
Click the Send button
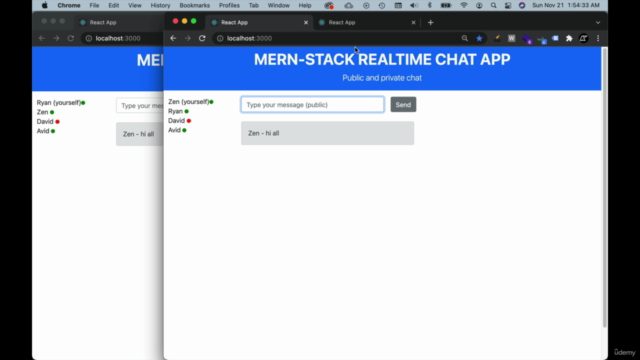tap(403, 104)
